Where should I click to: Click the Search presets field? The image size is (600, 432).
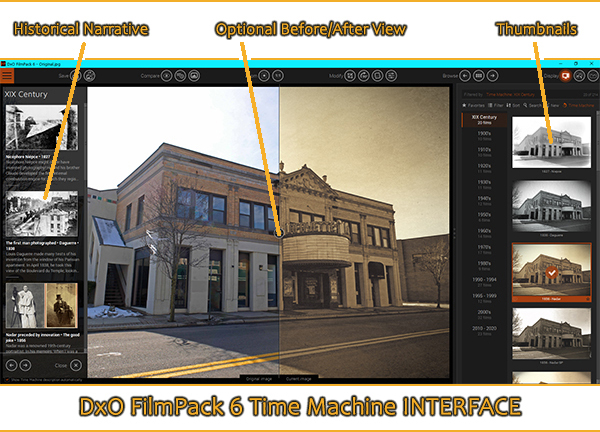532,105
